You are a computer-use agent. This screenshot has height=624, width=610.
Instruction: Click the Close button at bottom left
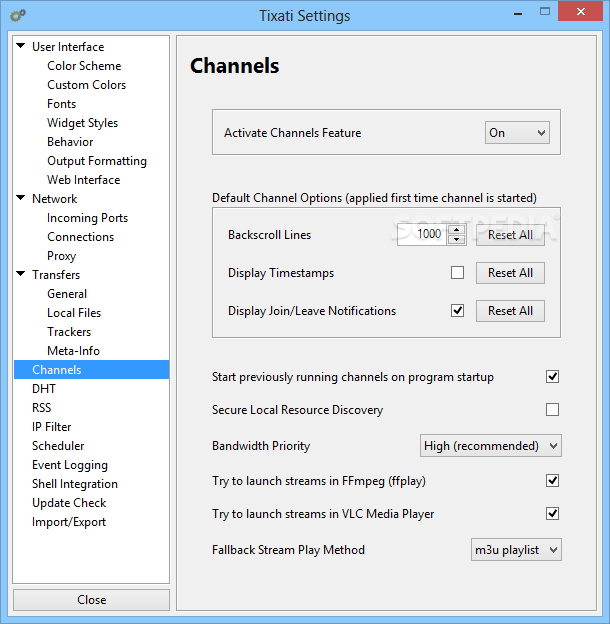(x=92, y=600)
